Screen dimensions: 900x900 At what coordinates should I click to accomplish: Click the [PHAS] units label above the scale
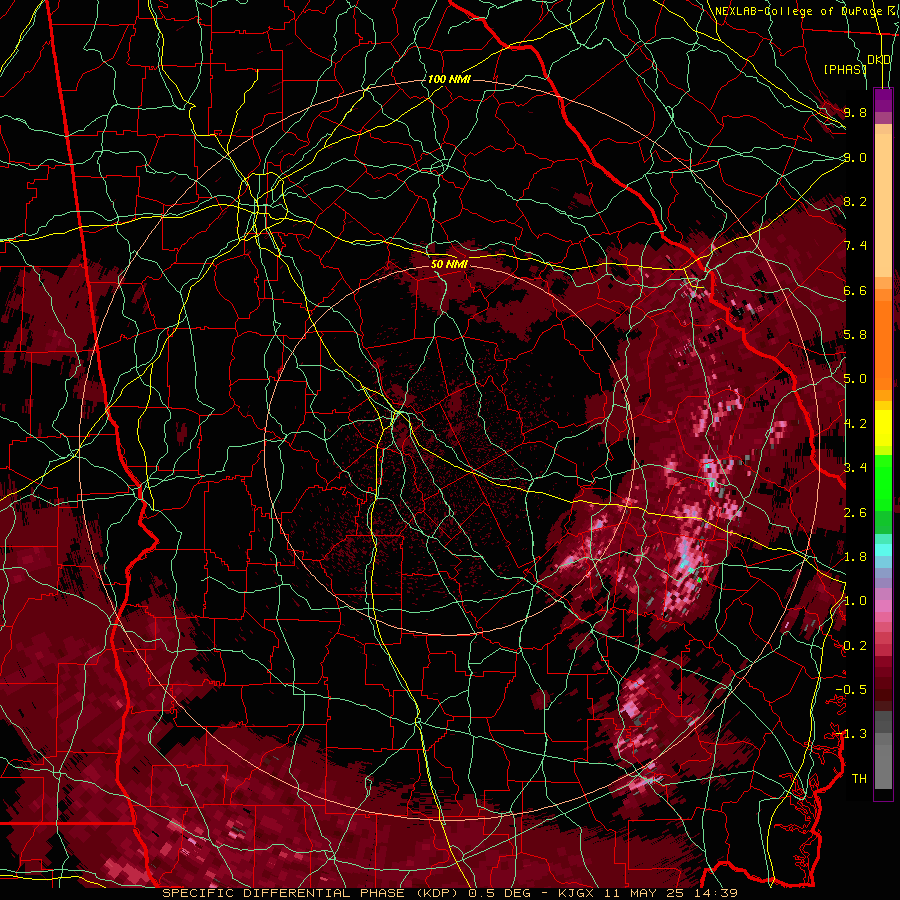click(x=845, y=69)
